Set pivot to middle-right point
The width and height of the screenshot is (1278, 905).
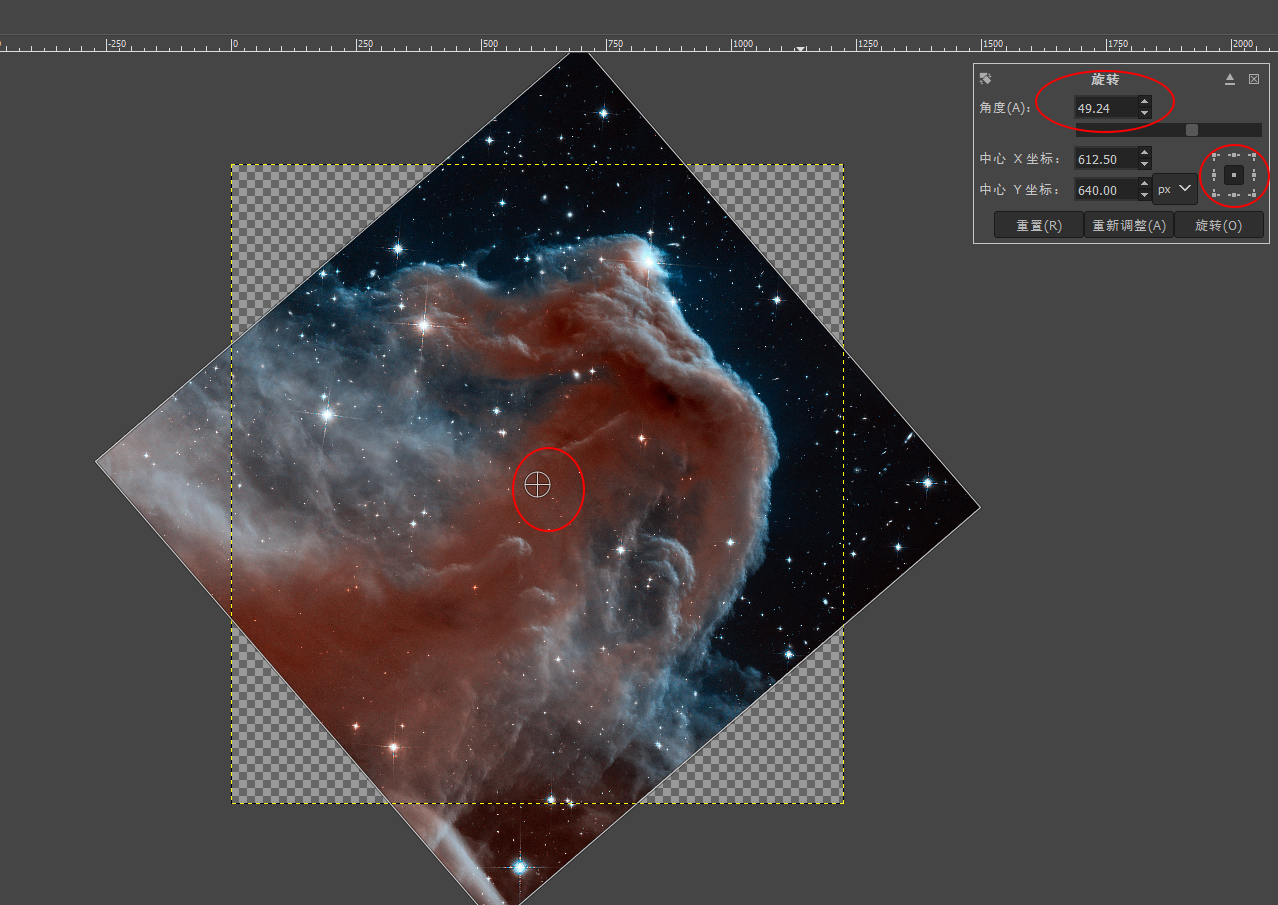(x=1254, y=175)
